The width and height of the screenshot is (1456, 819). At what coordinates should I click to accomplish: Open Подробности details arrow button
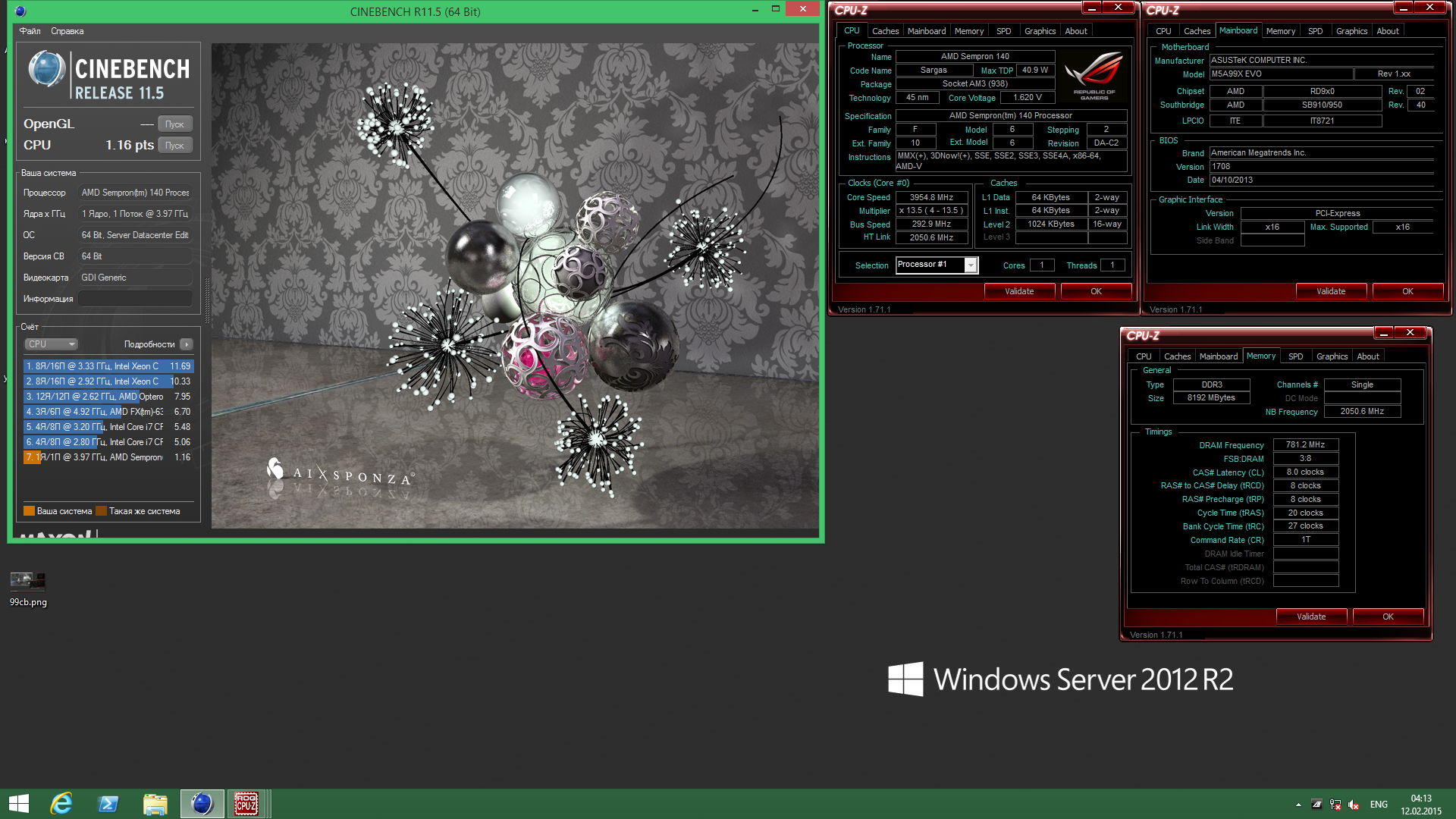187,344
